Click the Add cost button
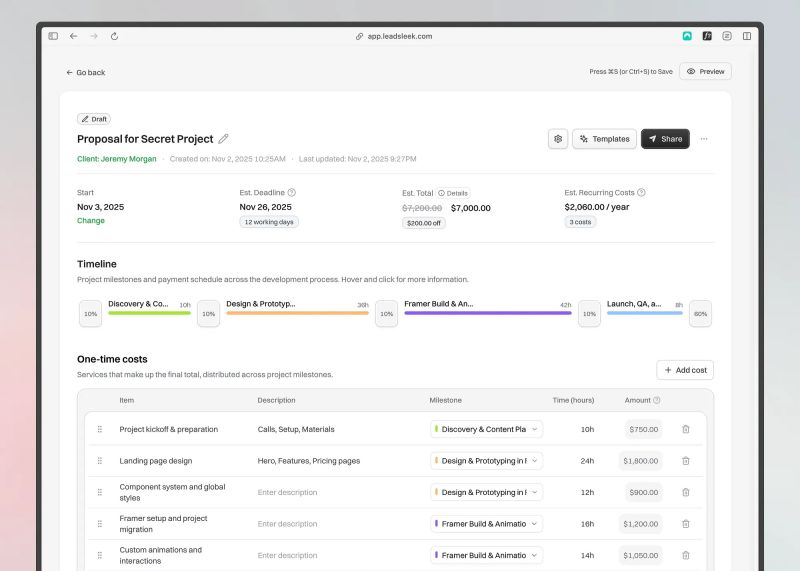Image resolution: width=800 pixels, height=571 pixels. point(684,370)
